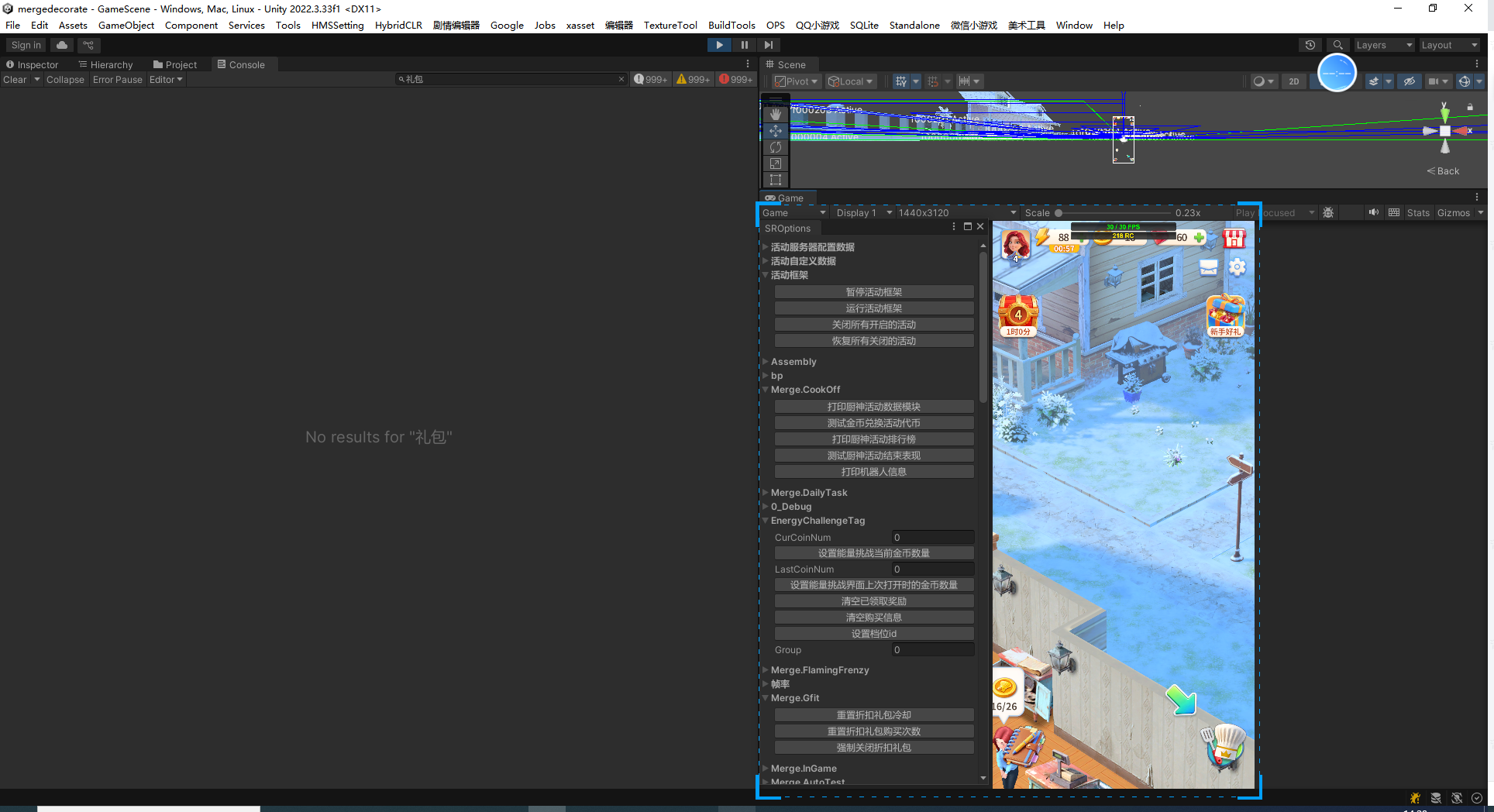The width and height of the screenshot is (1494, 812).
Task: Select the Rotate tool in Scene toolbar
Action: pos(775,147)
